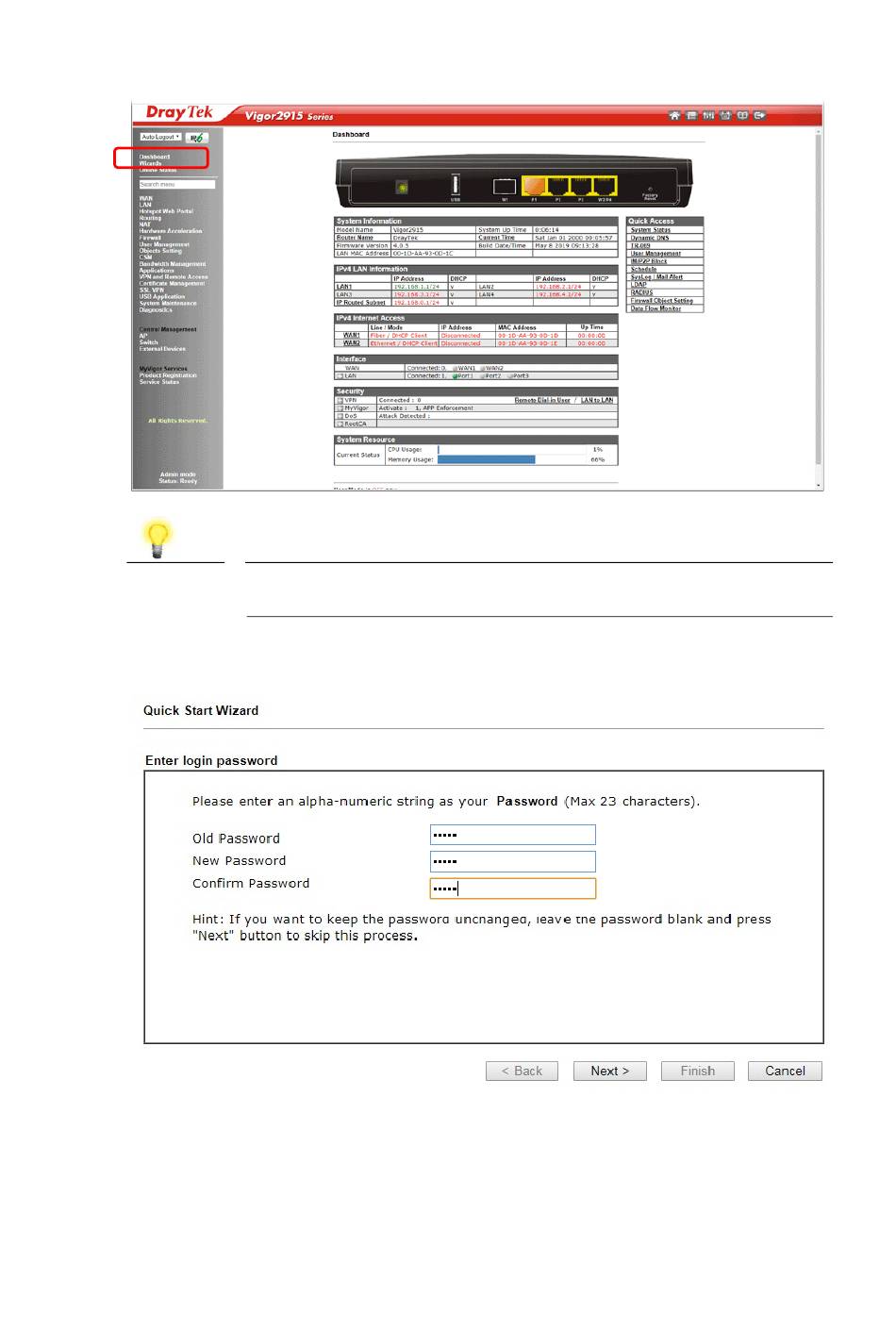Click the logout arrow icon in the header
This screenshot has height=1329, width=896.
click(760, 116)
